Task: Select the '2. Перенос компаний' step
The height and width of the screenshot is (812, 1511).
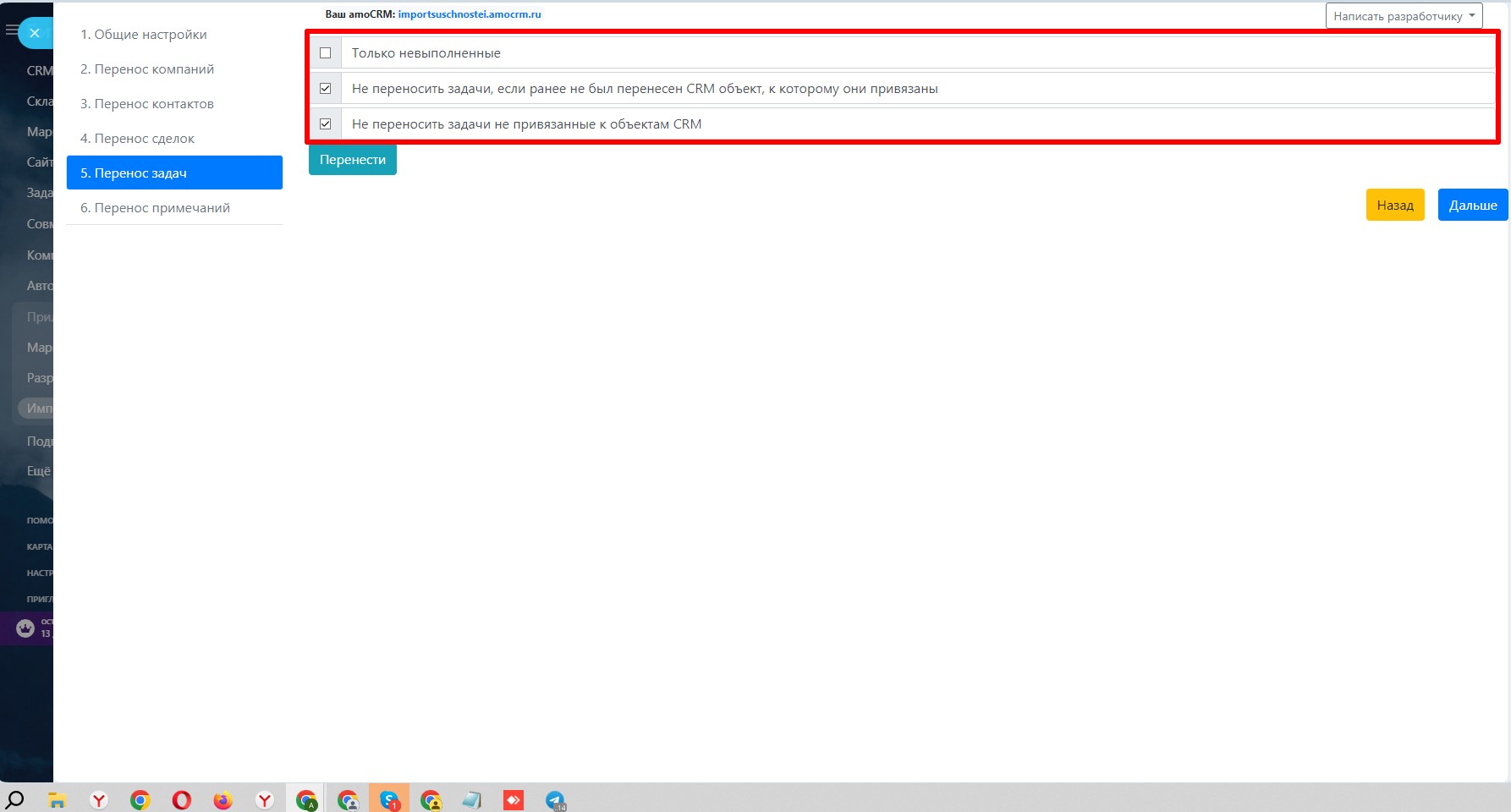Action: [x=174, y=69]
